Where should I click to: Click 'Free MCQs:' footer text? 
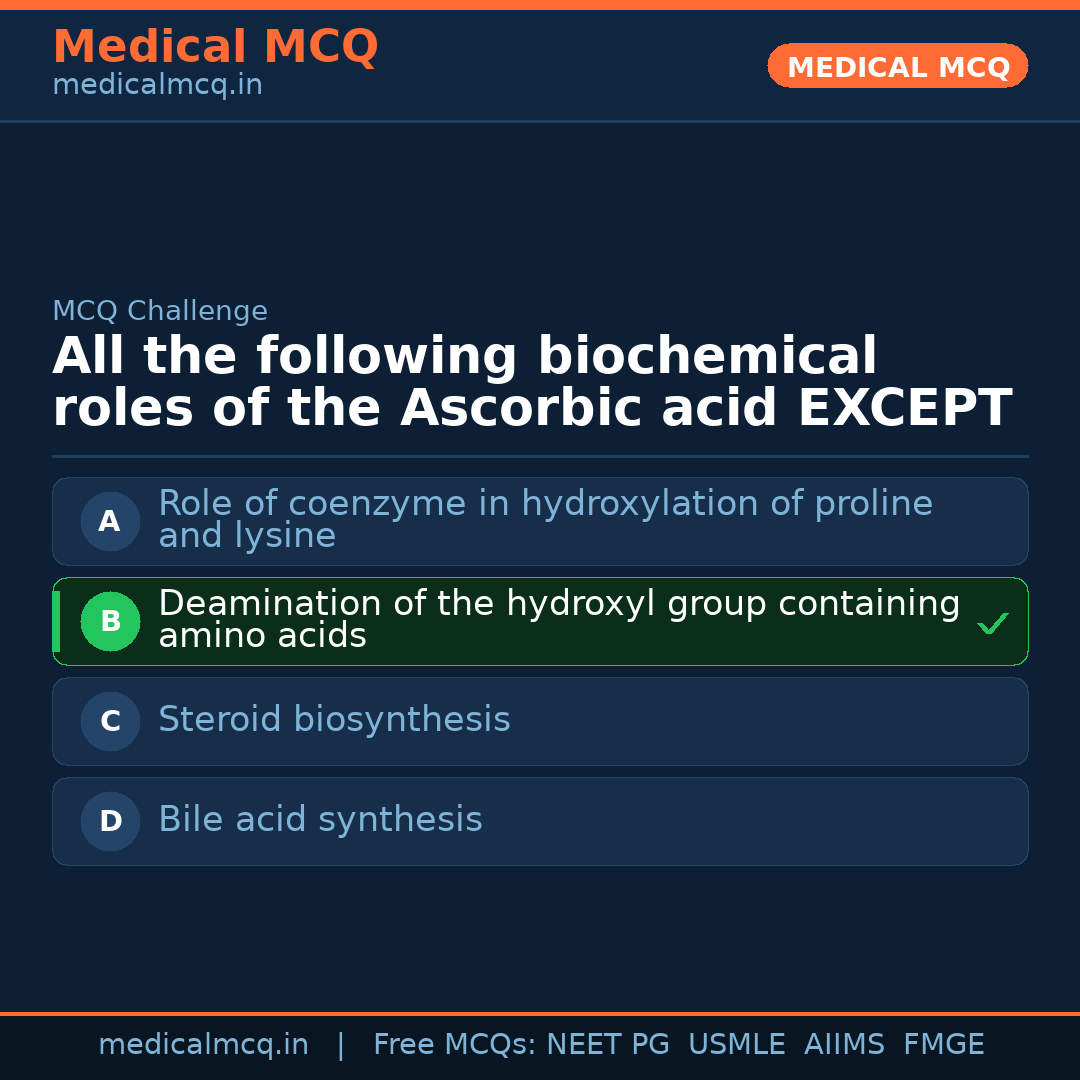tap(455, 1045)
